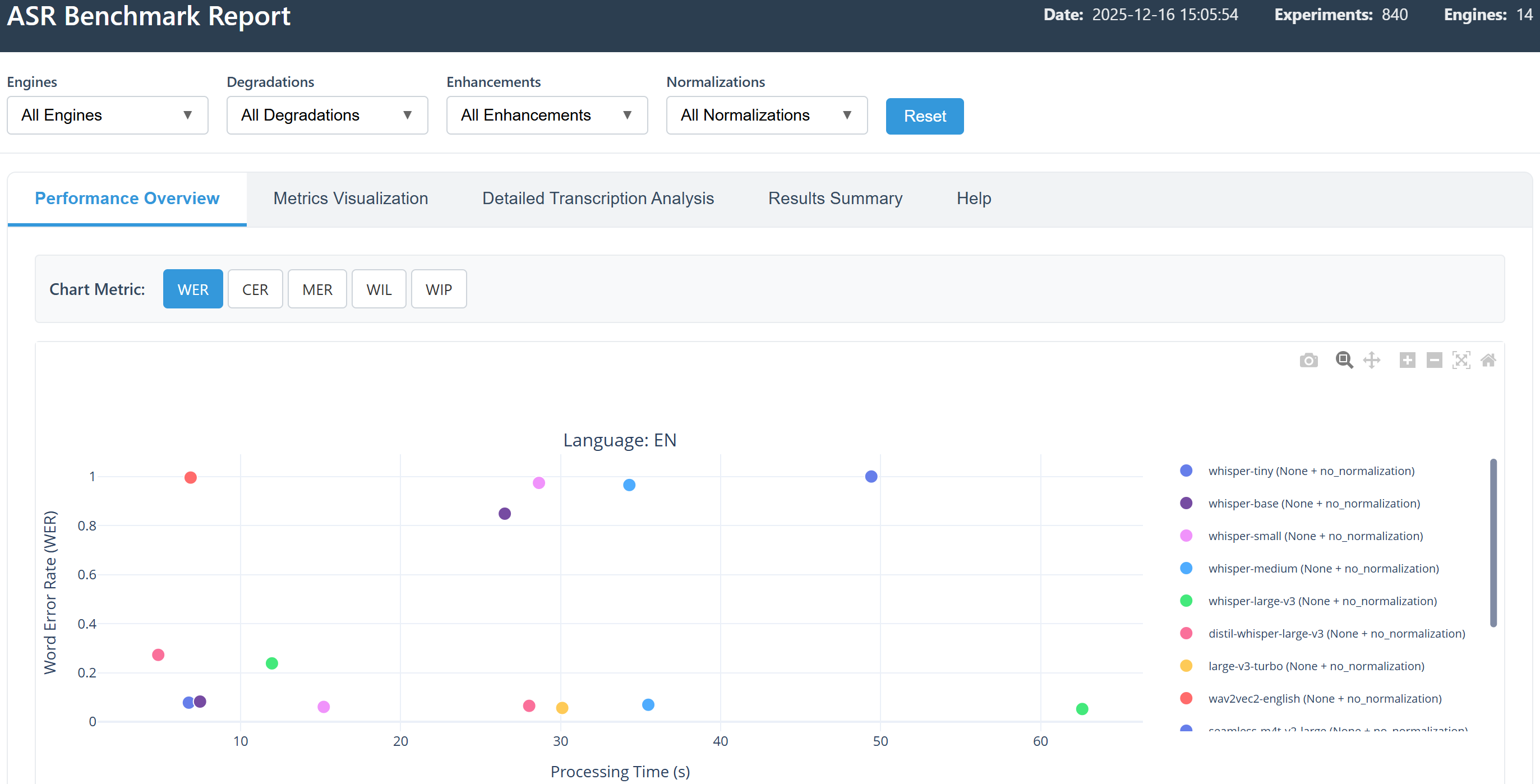Switch chart metric to MER
Viewport: 1540px width, 784px height.
click(317, 289)
